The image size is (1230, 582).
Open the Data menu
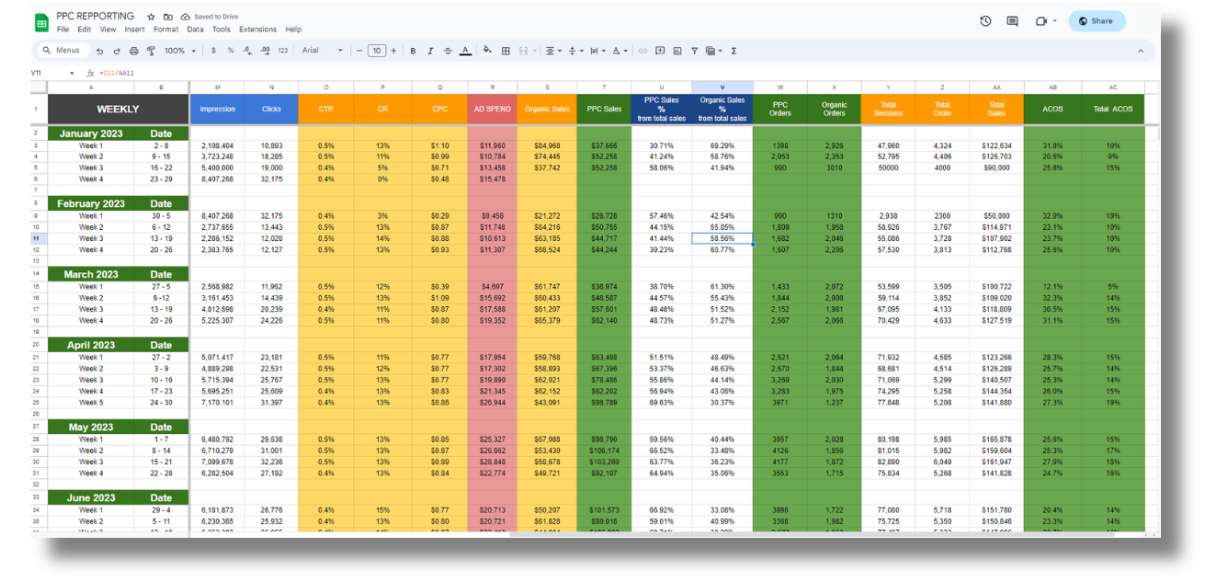click(195, 30)
